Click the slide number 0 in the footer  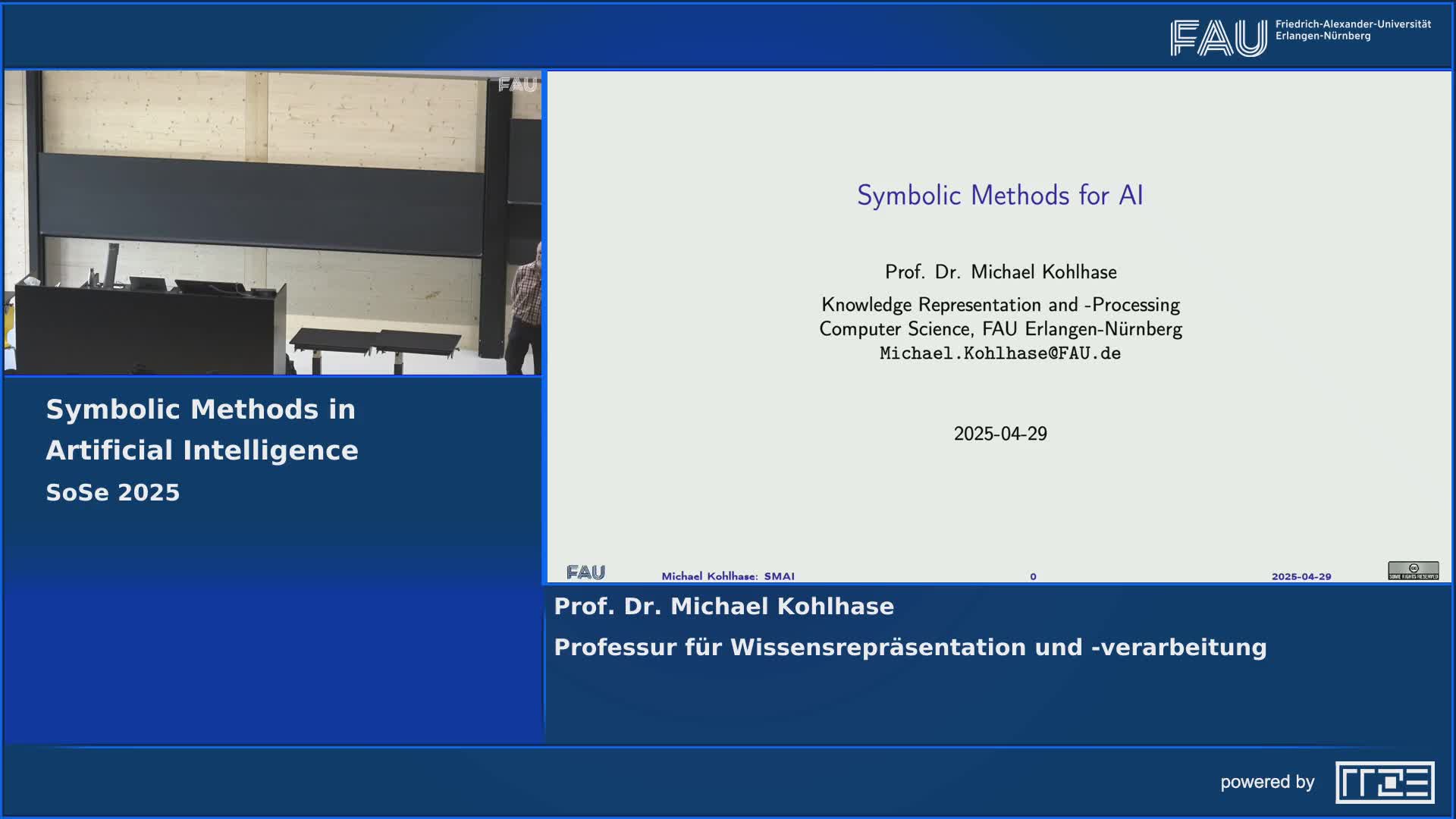1033,576
